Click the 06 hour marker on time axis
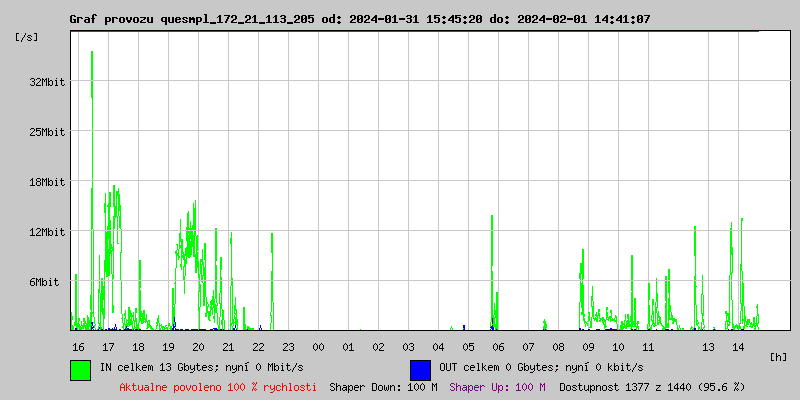The image size is (800, 400). point(498,347)
